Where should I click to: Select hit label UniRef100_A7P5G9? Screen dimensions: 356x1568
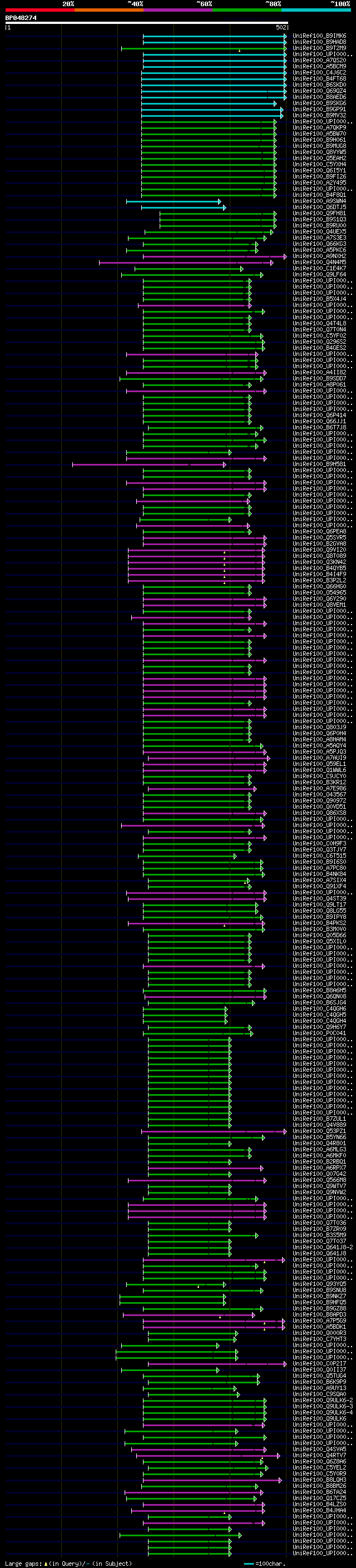point(319,1320)
